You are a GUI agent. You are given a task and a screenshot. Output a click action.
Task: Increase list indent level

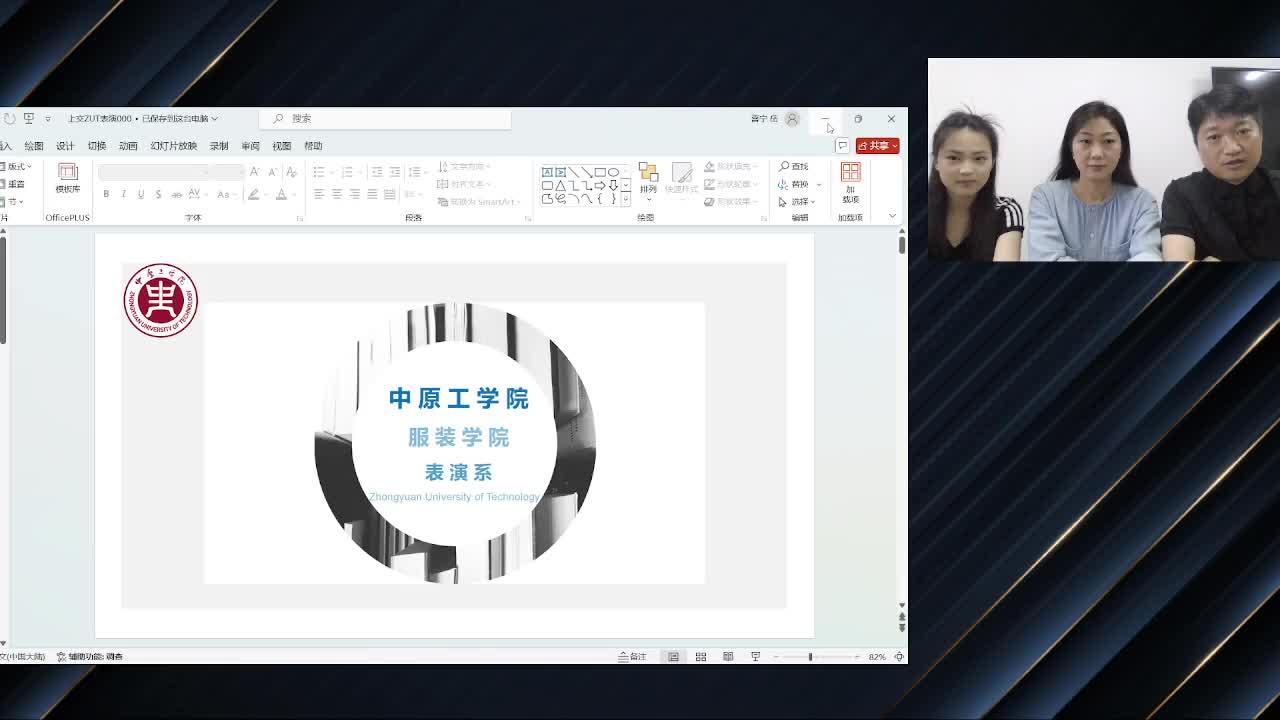(395, 172)
